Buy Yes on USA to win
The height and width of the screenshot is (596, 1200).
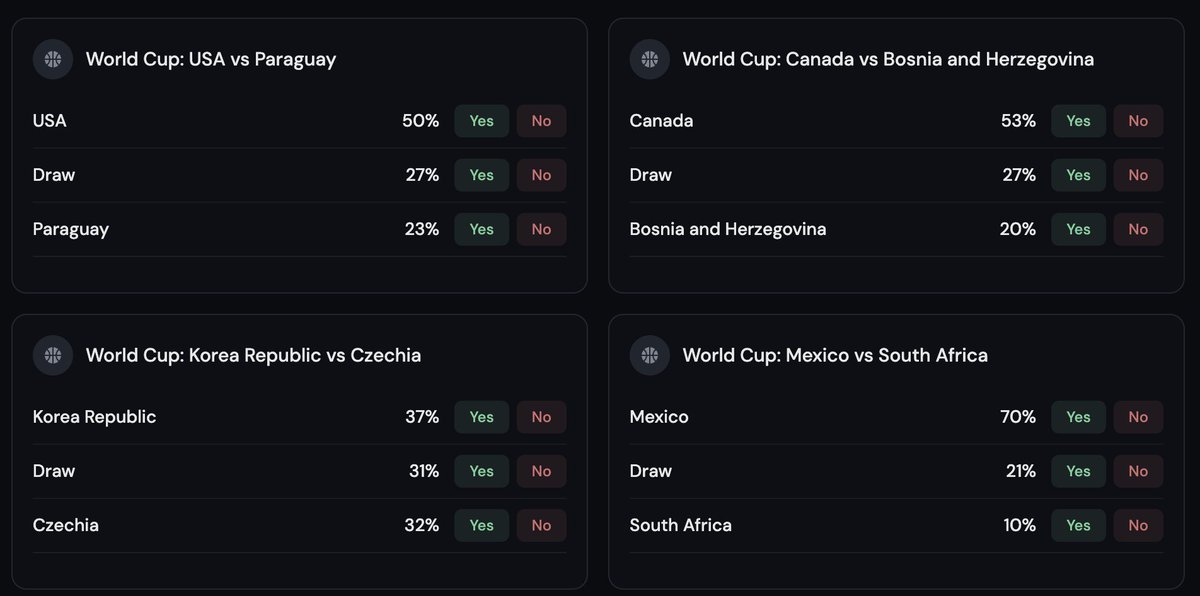(x=482, y=121)
